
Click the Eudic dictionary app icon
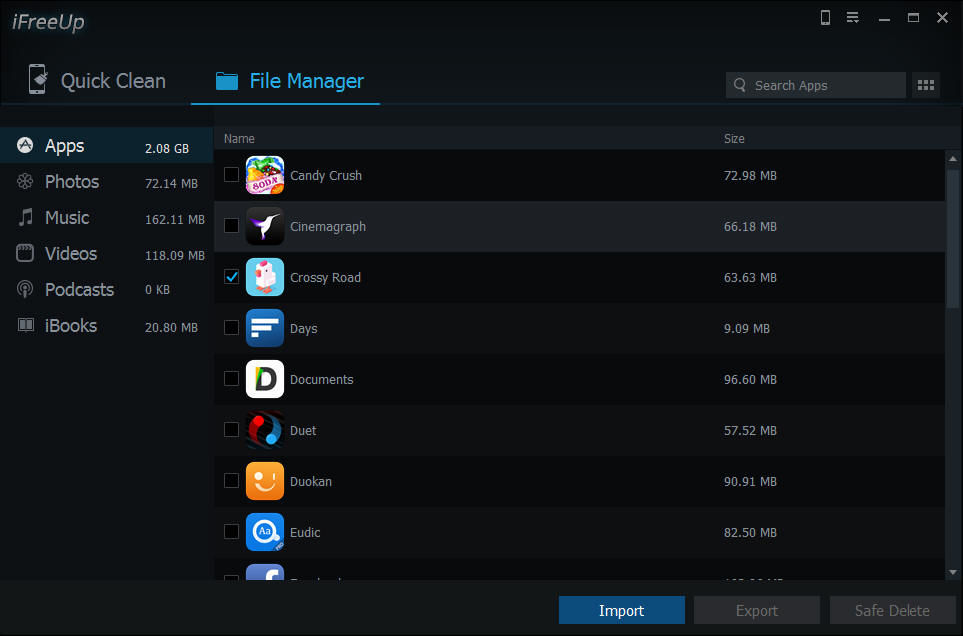265,532
